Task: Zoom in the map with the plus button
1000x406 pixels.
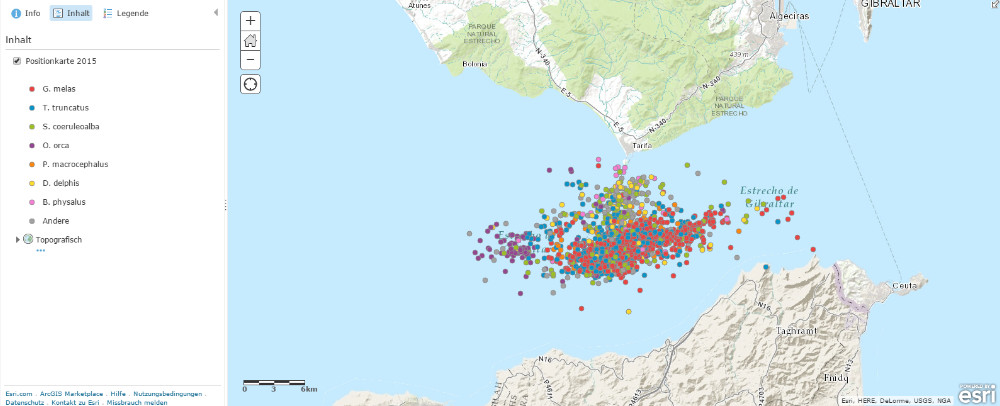Action: pos(251,20)
